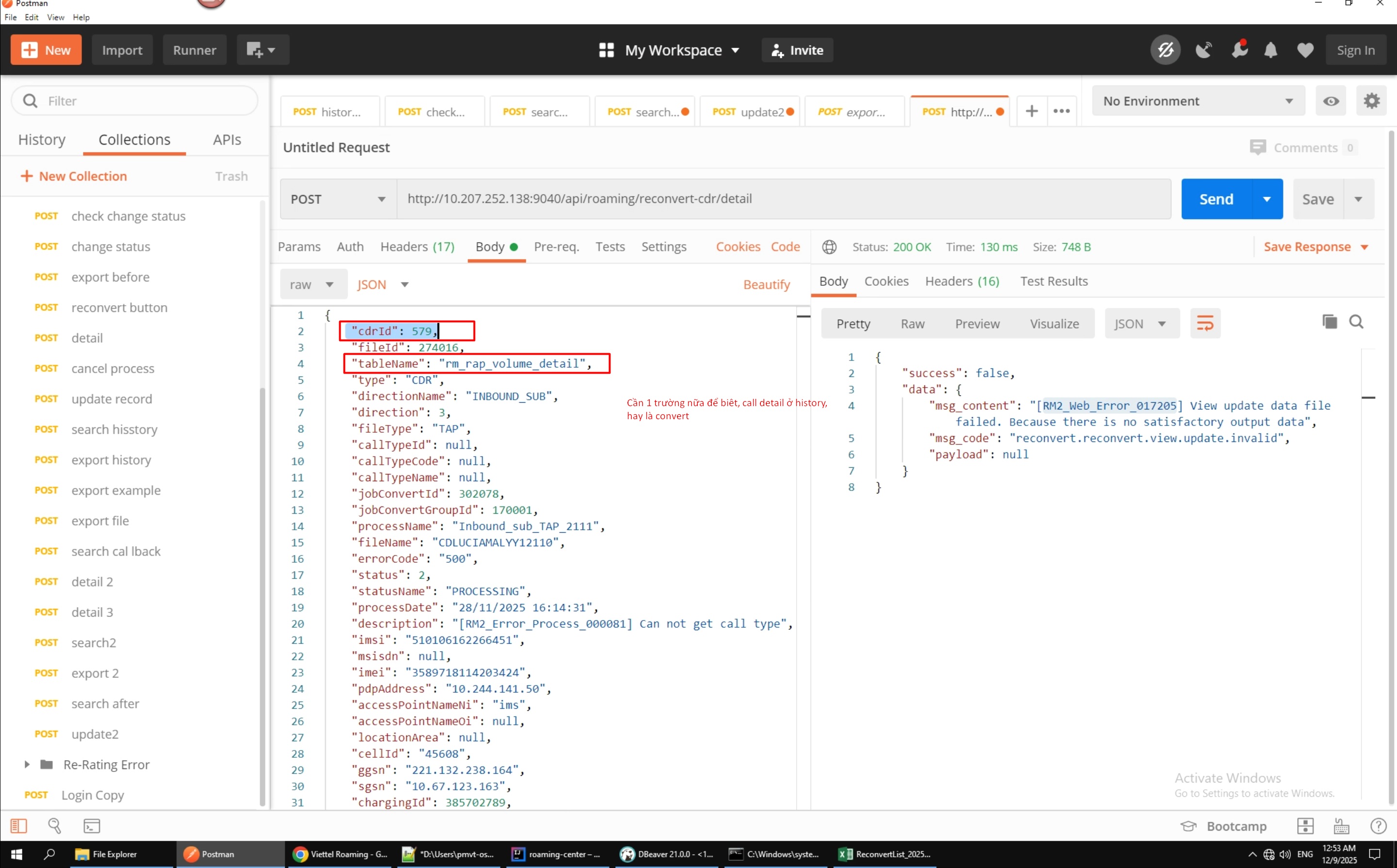1397x868 pixels.
Task: Open the notifications bell icon
Action: point(1271,50)
